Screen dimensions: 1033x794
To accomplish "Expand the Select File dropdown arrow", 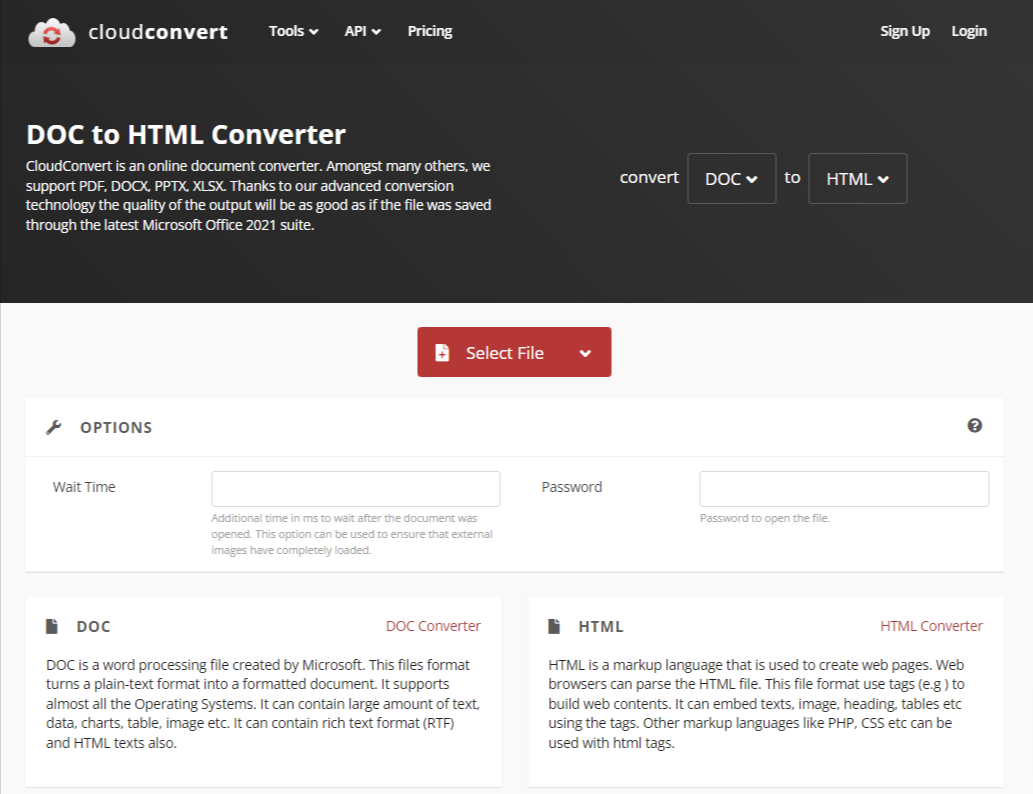I will 585,353.
